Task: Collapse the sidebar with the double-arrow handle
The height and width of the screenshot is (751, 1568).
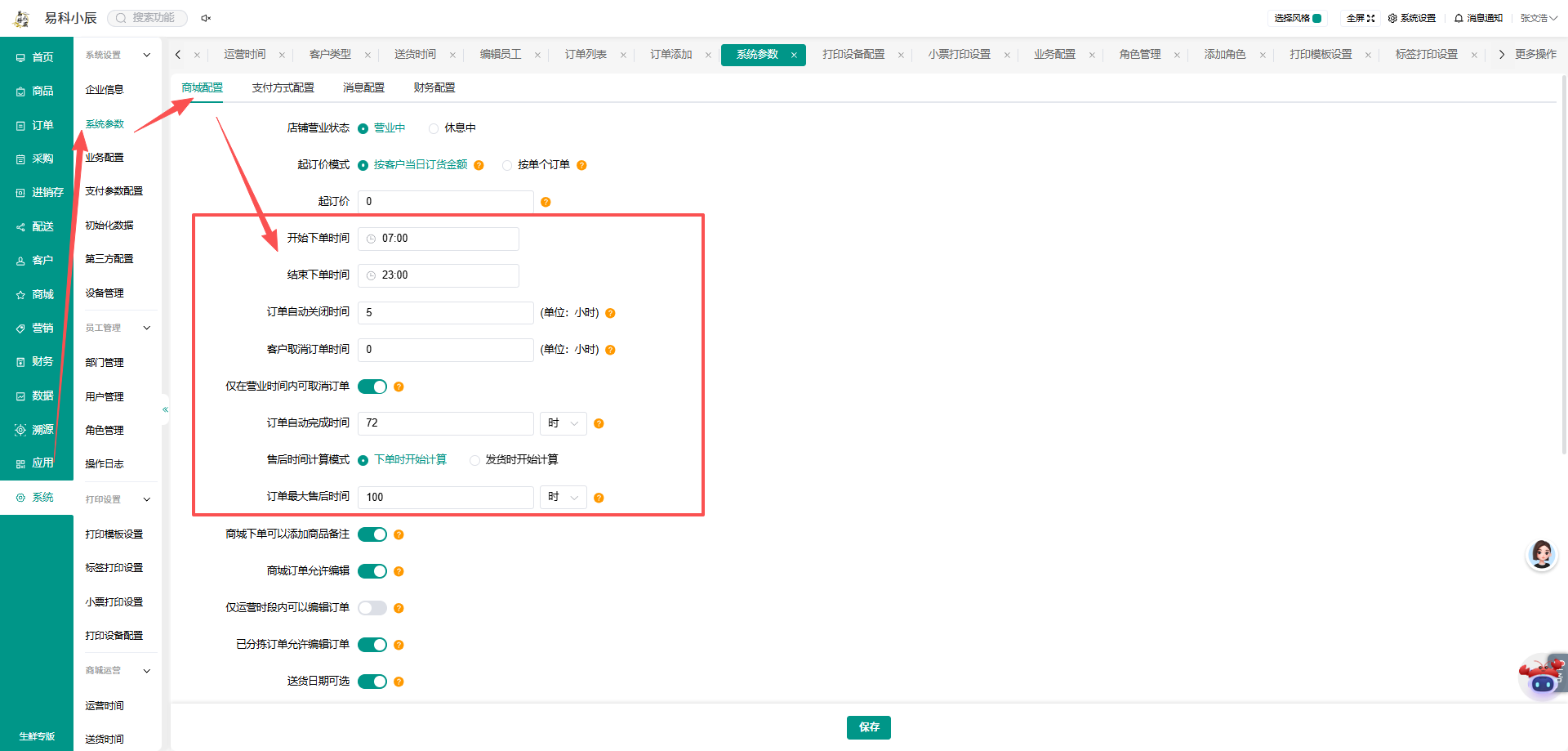Action: tap(165, 409)
